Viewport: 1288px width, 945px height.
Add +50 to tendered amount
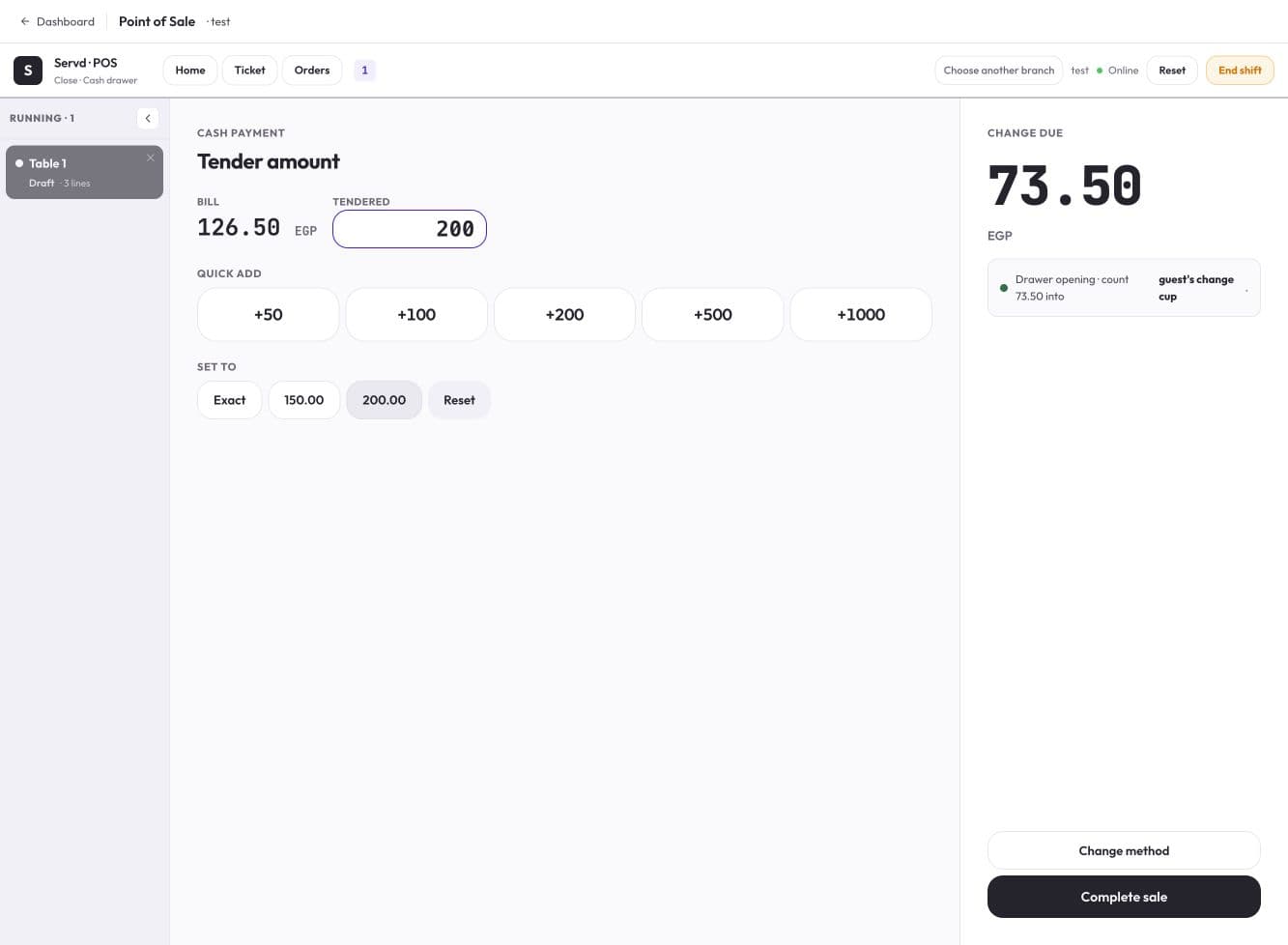pos(269,314)
